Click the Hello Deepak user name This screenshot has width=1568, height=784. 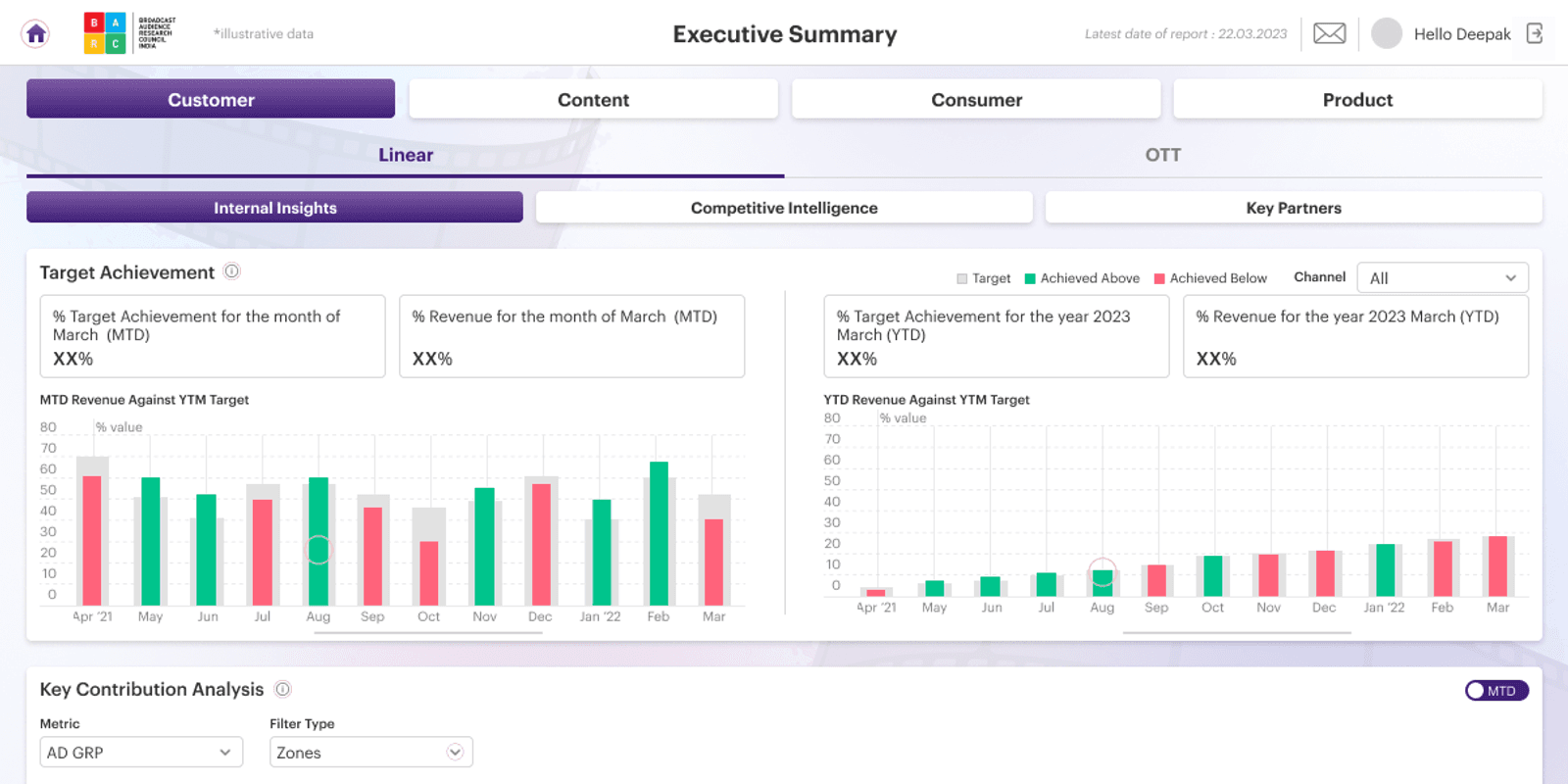tap(1462, 34)
